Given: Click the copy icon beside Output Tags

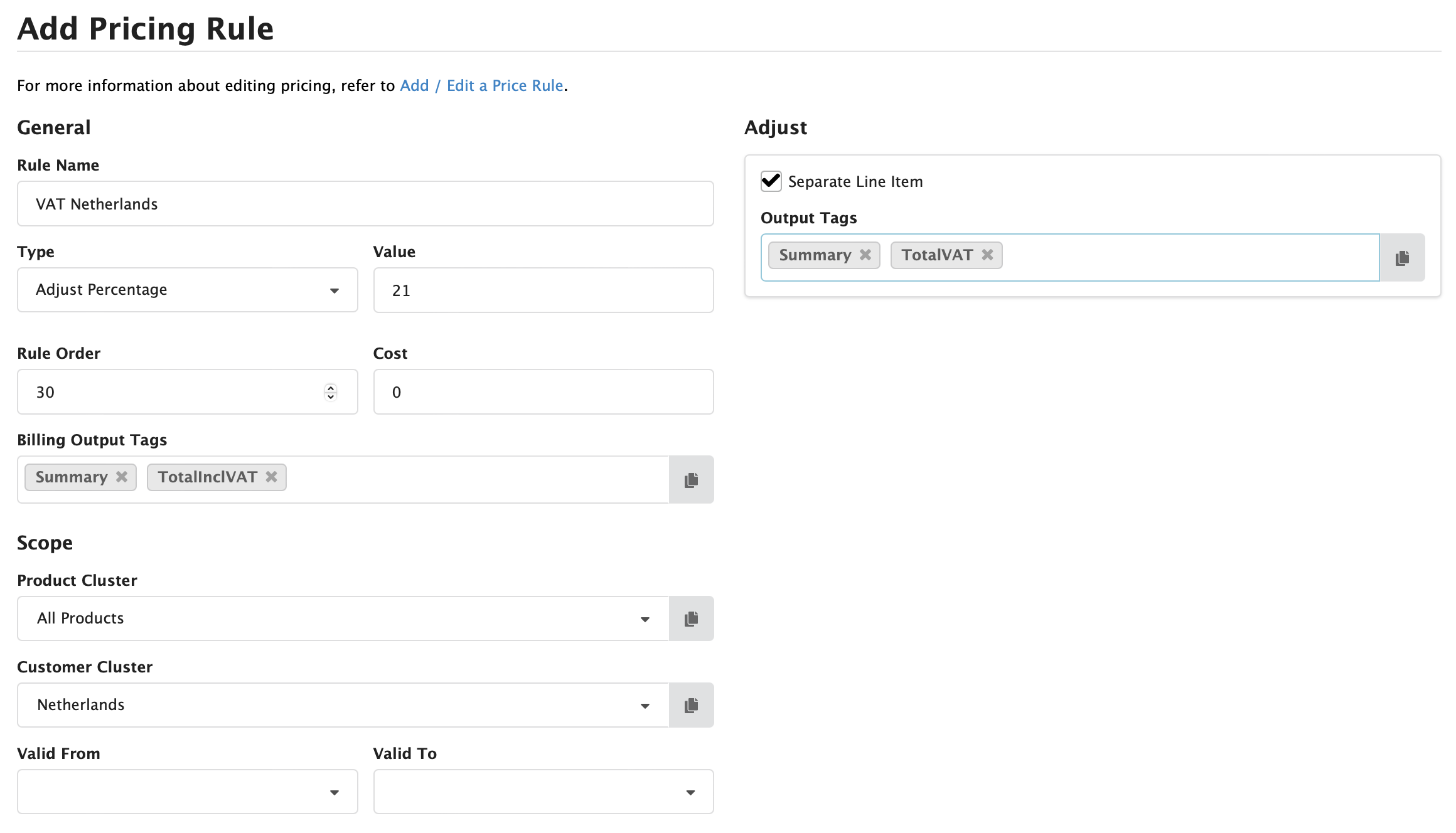Looking at the screenshot, I should point(1402,257).
